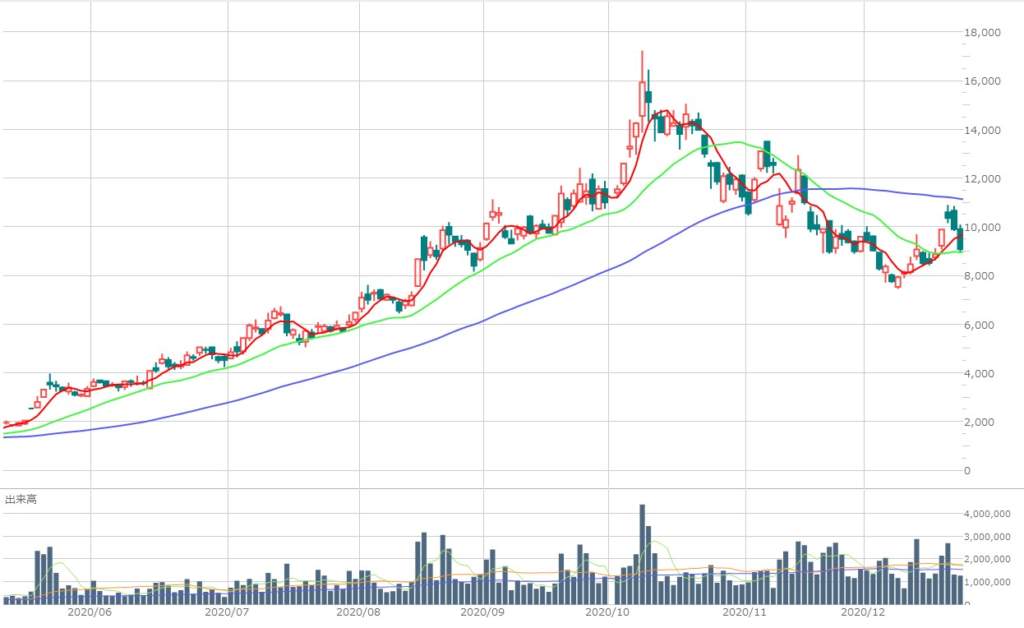The image size is (1024, 628).
Task: Click the 3,000,000 volume axis label
Action: tap(987, 537)
